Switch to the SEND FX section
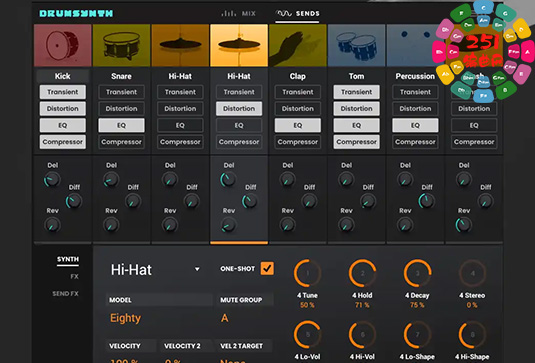The width and height of the screenshot is (535, 363). [x=65, y=293]
